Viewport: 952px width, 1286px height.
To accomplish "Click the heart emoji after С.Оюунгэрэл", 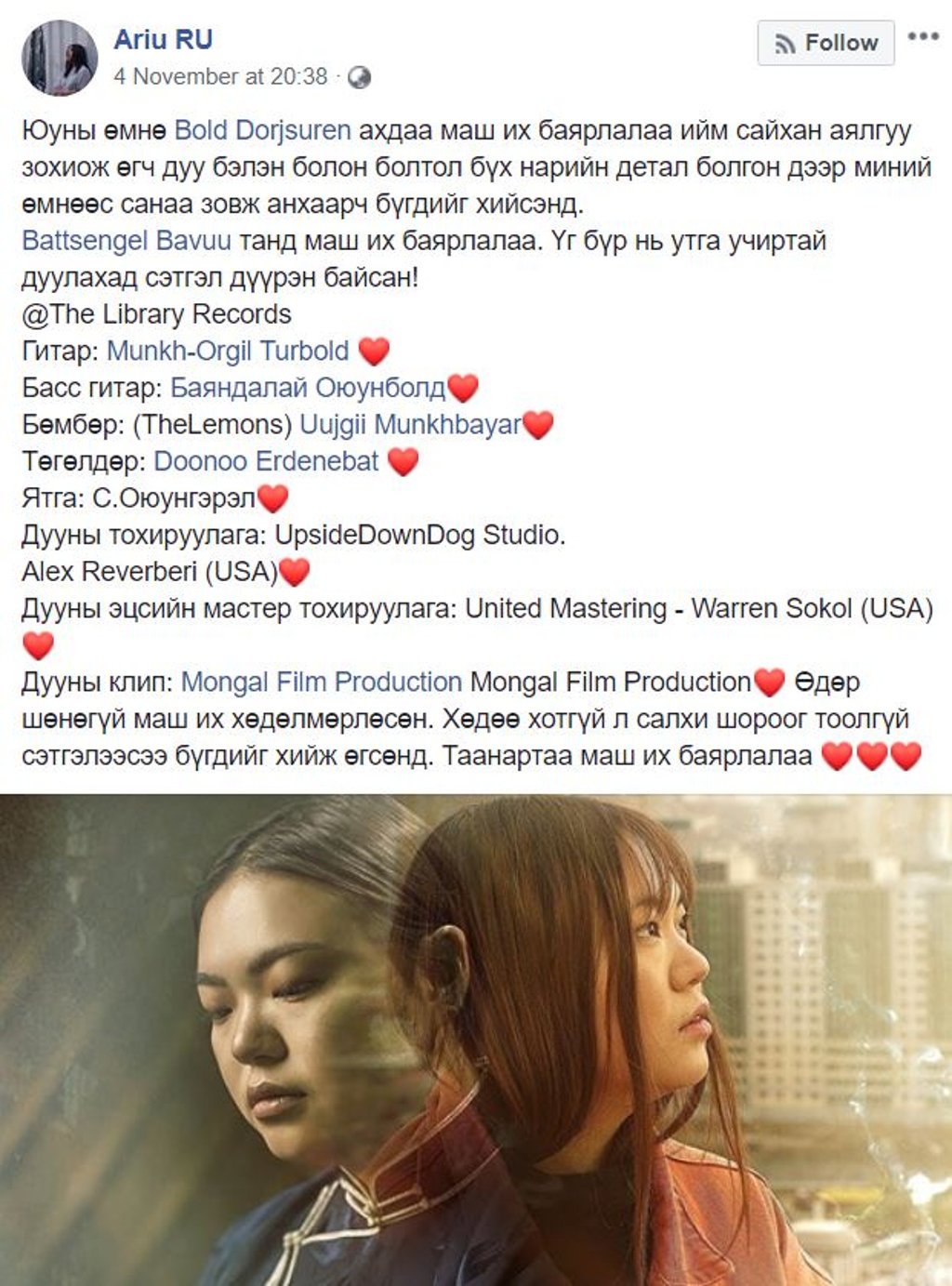I will [272, 498].
